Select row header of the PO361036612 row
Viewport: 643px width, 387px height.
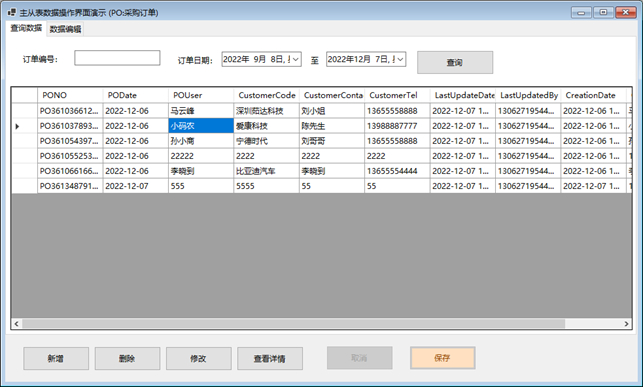(25, 111)
